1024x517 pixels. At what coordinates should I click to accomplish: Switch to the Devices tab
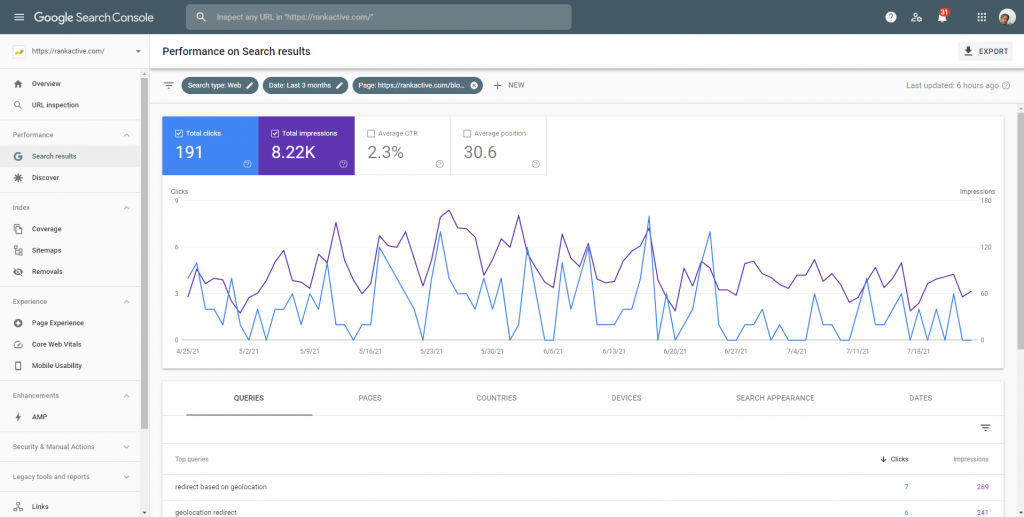626,398
